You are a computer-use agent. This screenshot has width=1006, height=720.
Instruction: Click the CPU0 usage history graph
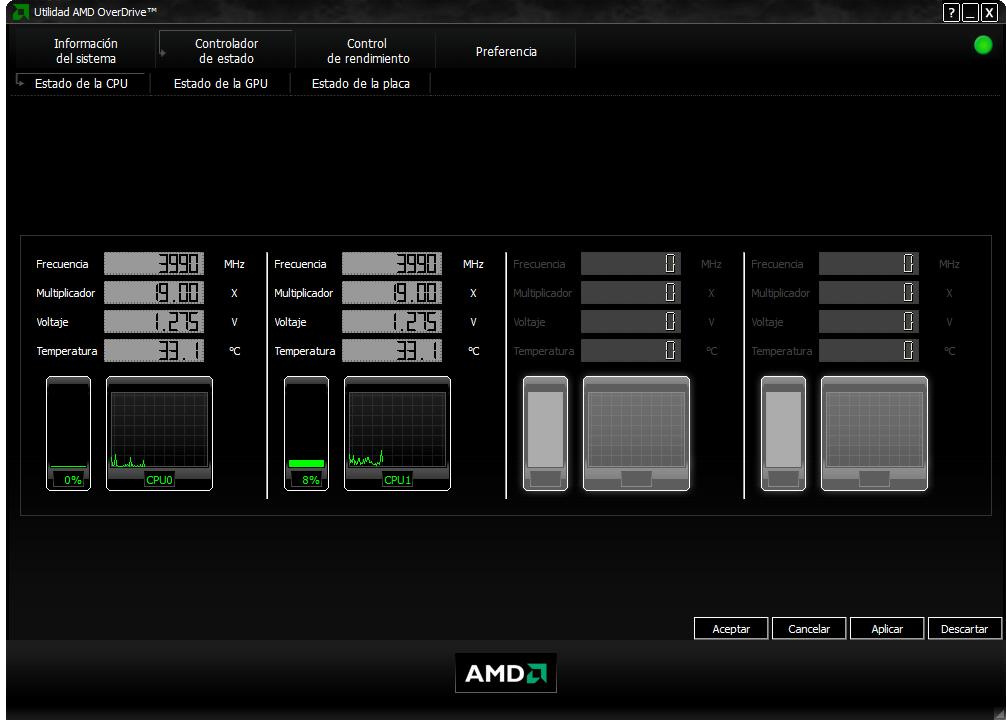[159, 430]
